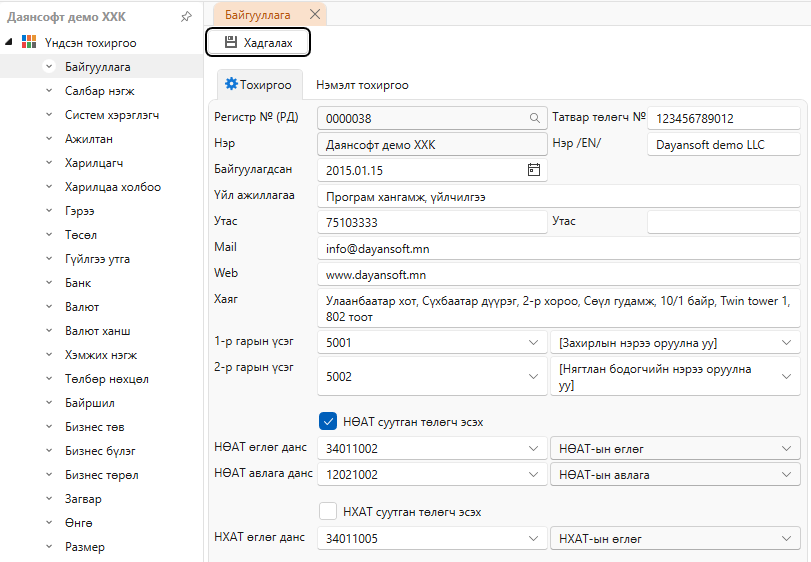Collapse the Үндсэн тохиргоо tree node

(9, 42)
